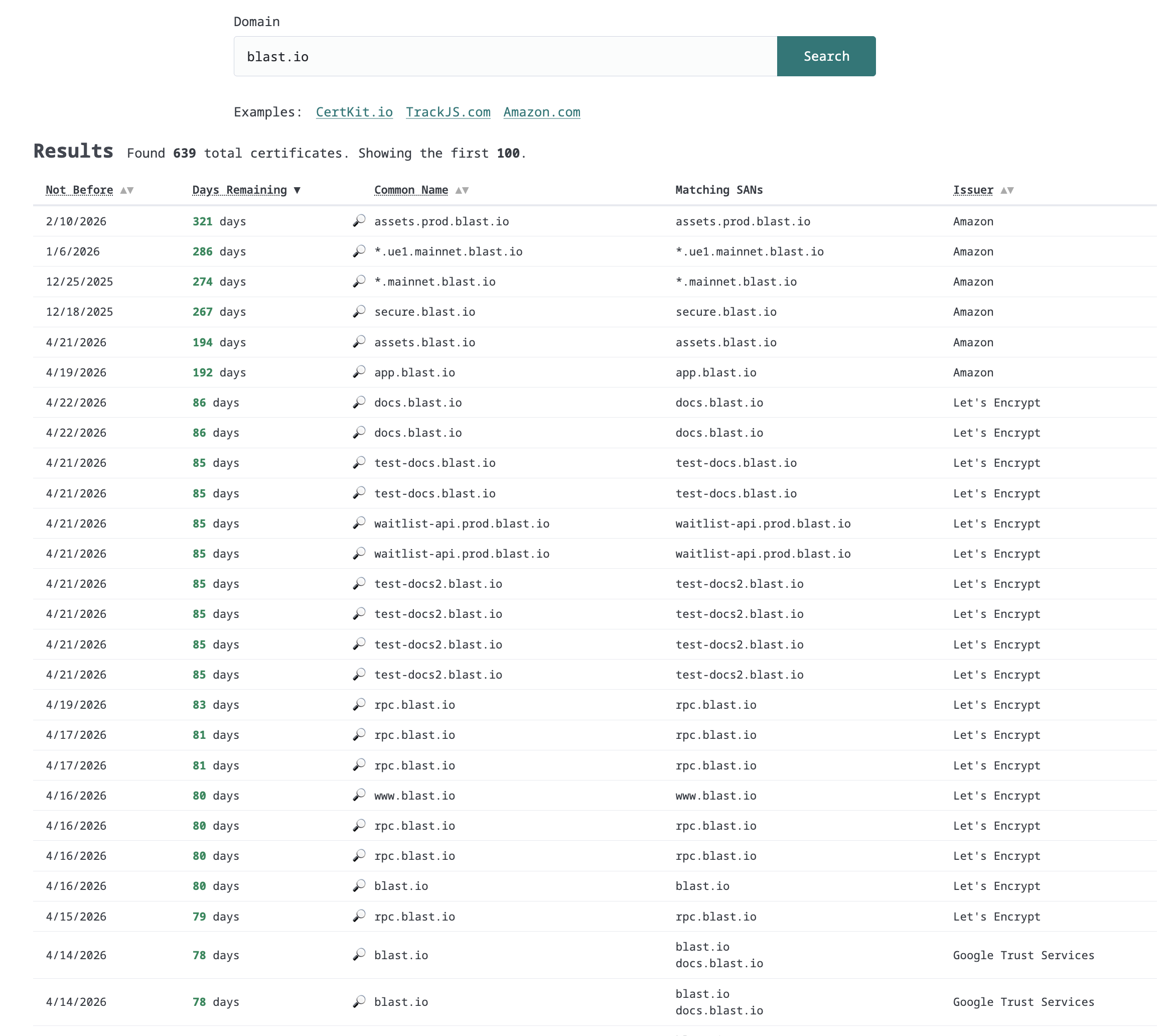Screen dimensions: 1176x1036
Task: Open the CertKit.io example link
Action: coord(353,112)
